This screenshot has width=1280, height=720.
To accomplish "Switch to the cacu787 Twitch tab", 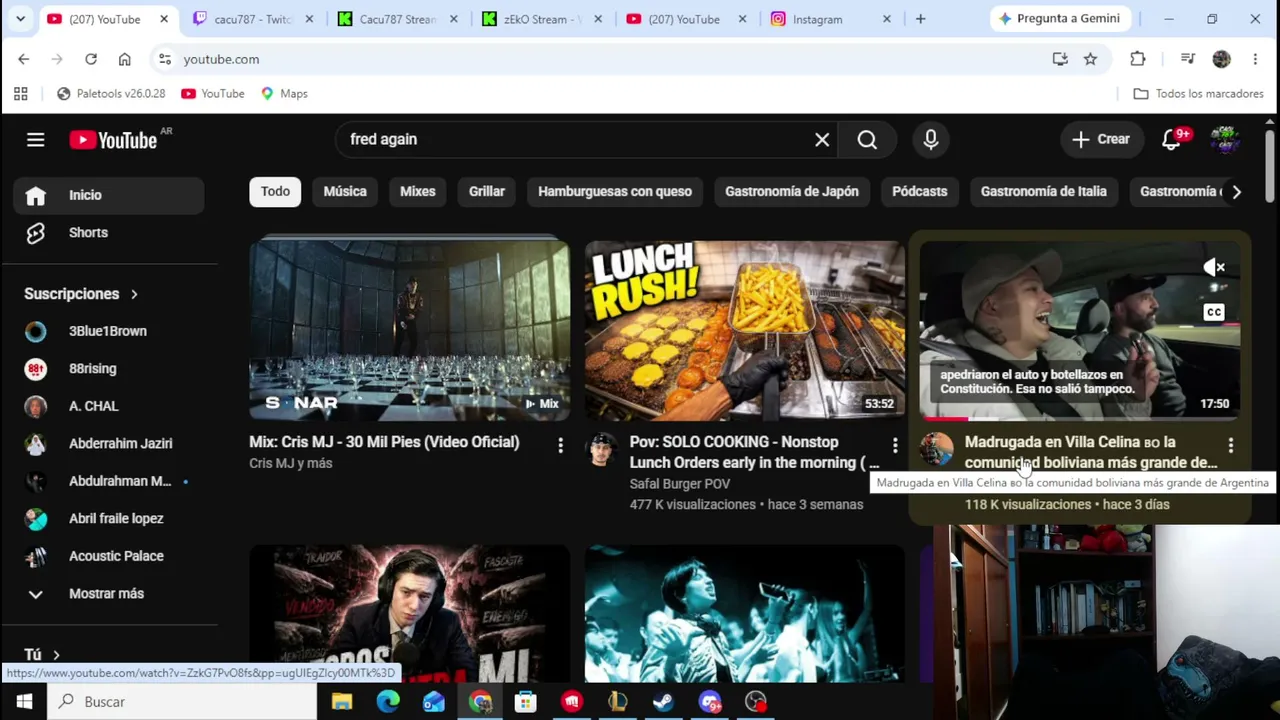I will point(252,19).
